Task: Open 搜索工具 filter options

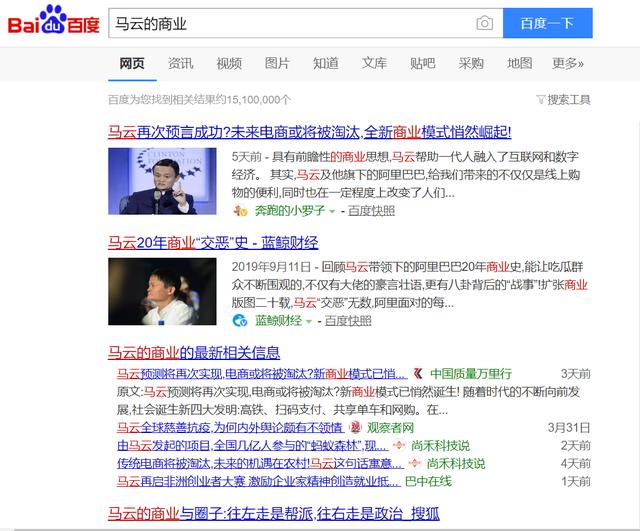Action: pos(569,100)
